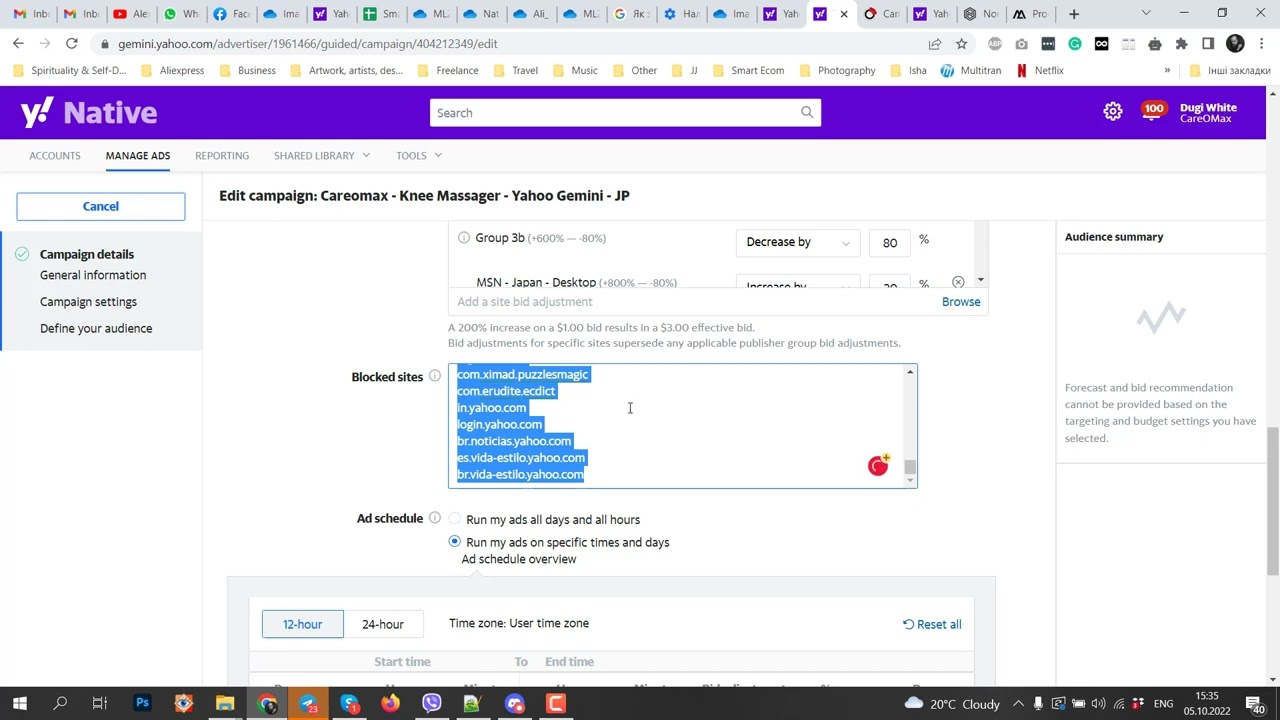Click Browse for site bid adjustment

(x=961, y=301)
